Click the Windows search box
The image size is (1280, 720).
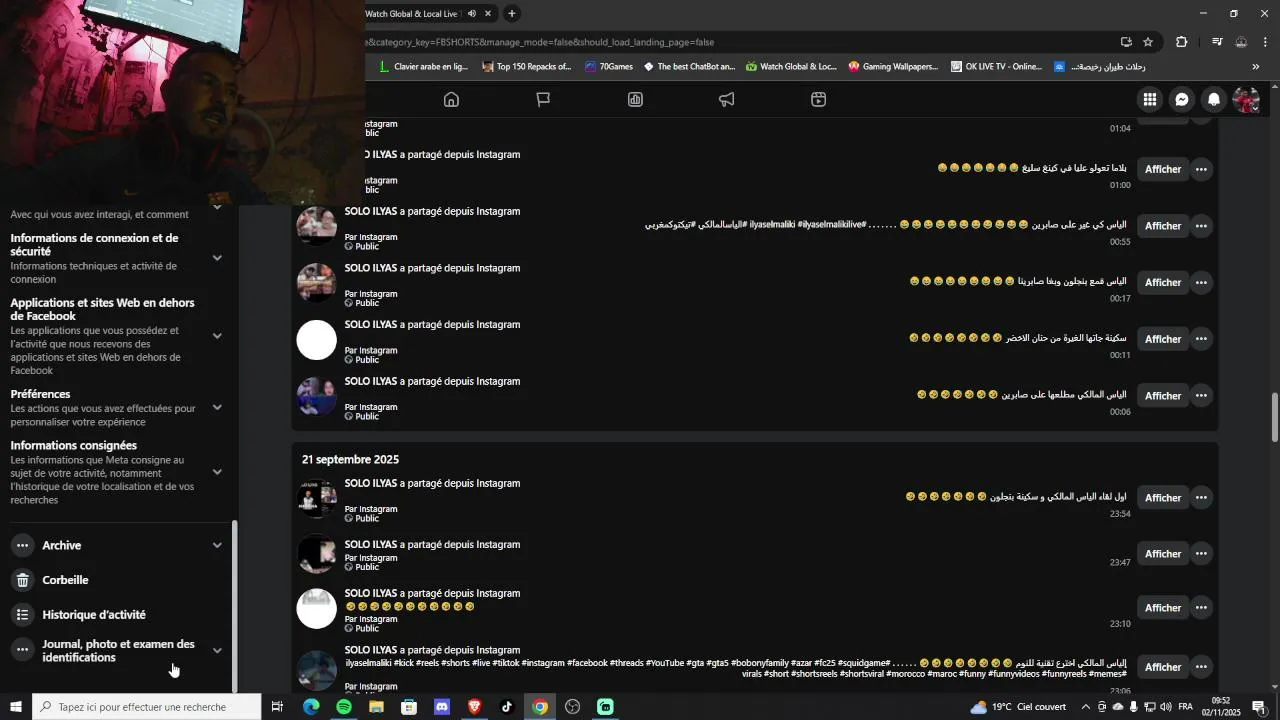click(x=147, y=707)
